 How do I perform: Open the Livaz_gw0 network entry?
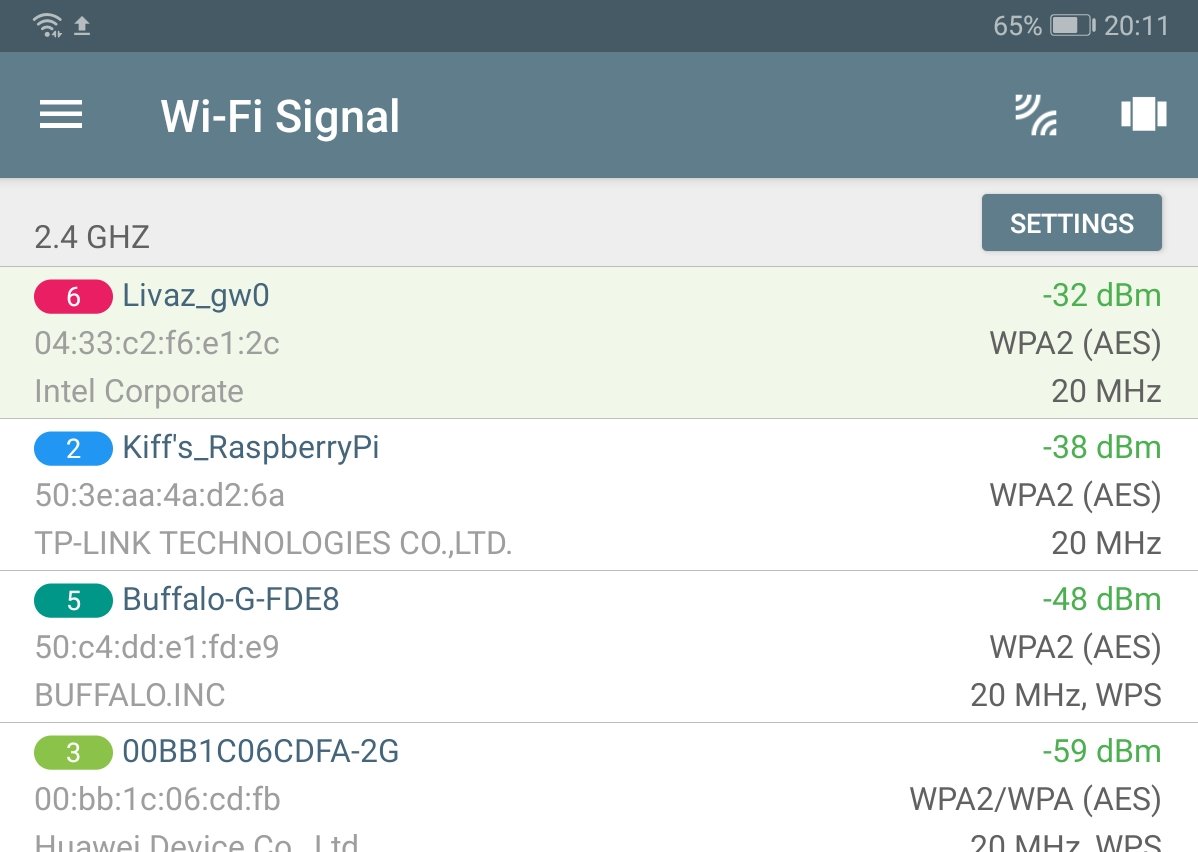tap(599, 342)
